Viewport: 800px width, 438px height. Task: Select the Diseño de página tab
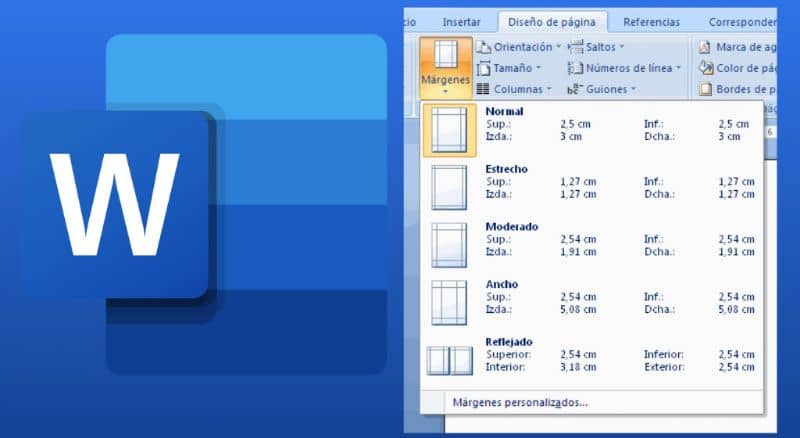tap(552, 22)
